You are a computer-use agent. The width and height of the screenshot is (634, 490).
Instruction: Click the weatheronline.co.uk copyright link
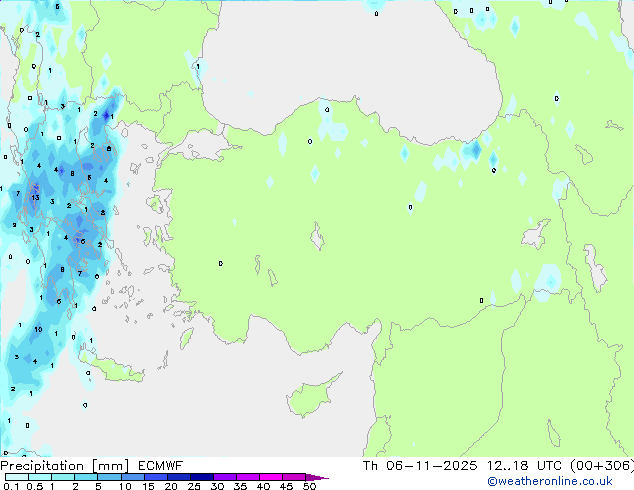pos(549,481)
